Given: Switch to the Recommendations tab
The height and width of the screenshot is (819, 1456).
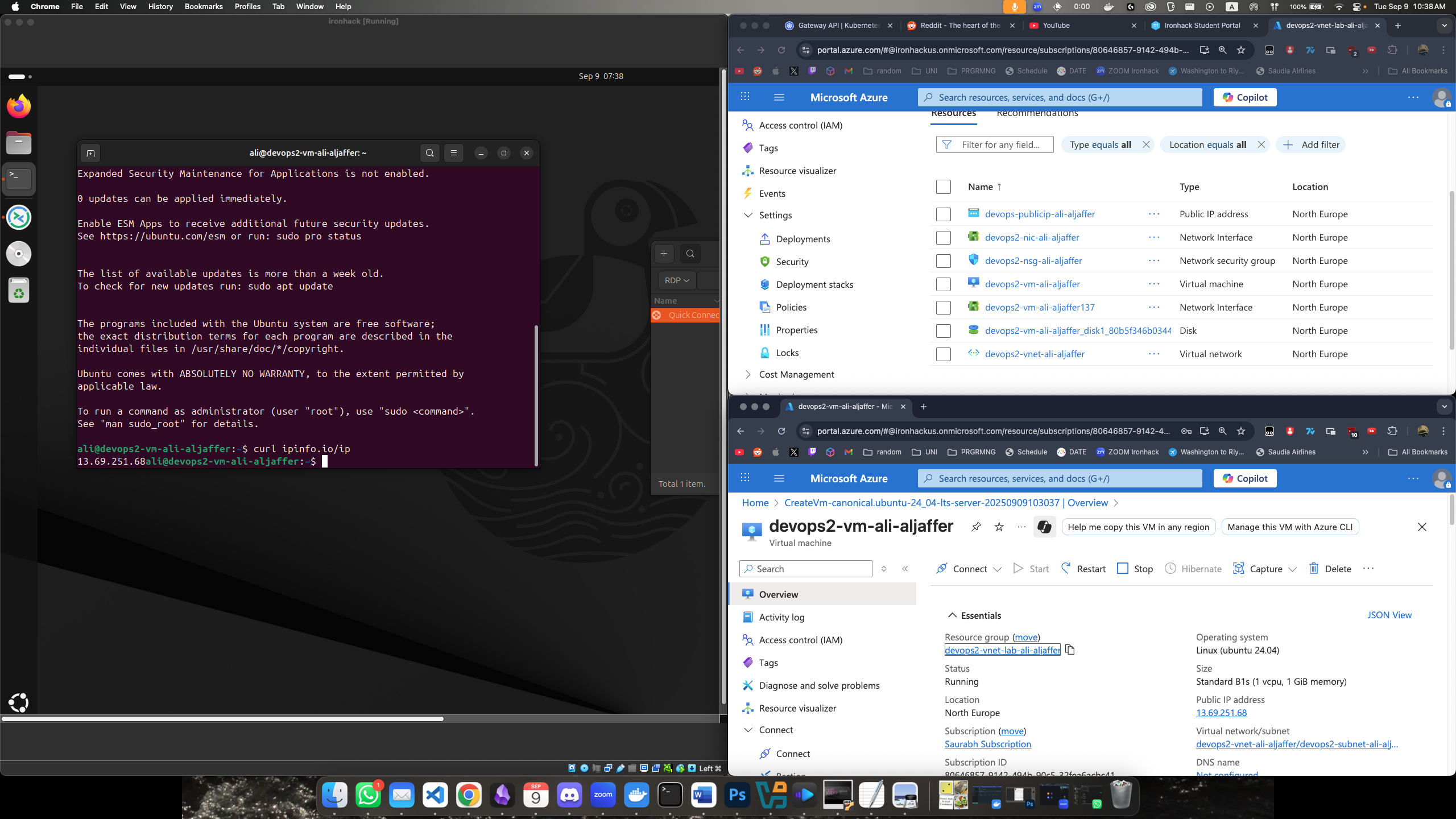Looking at the screenshot, I should point(1037,113).
